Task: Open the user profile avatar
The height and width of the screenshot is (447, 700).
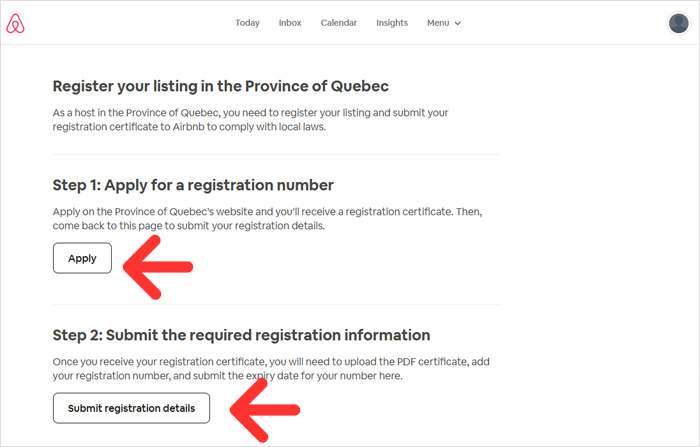Action: click(679, 23)
